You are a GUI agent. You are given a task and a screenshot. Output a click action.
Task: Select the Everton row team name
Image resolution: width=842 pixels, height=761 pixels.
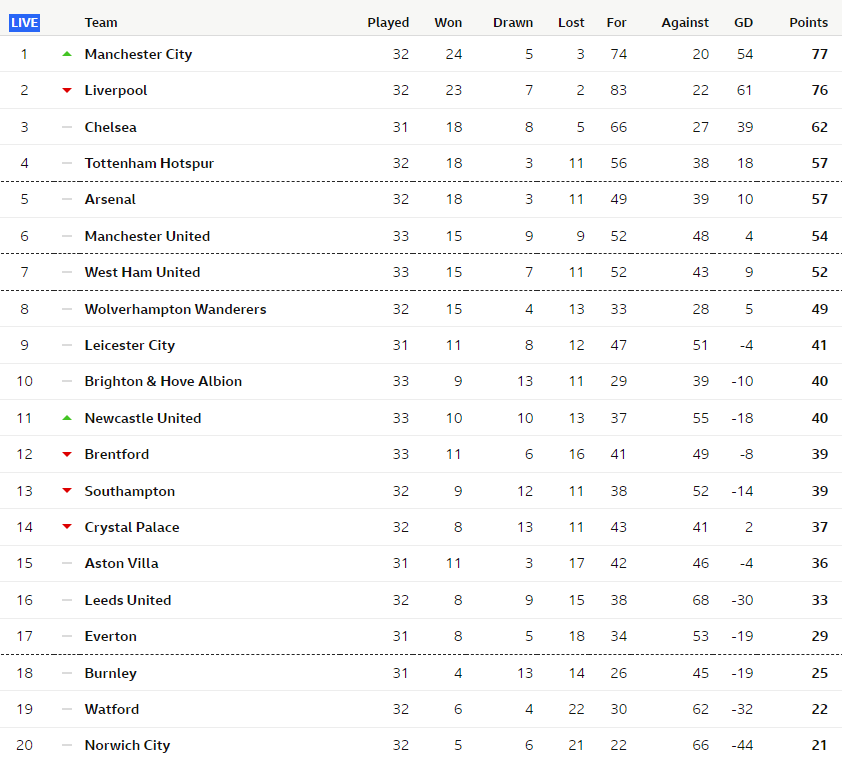(111, 636)
